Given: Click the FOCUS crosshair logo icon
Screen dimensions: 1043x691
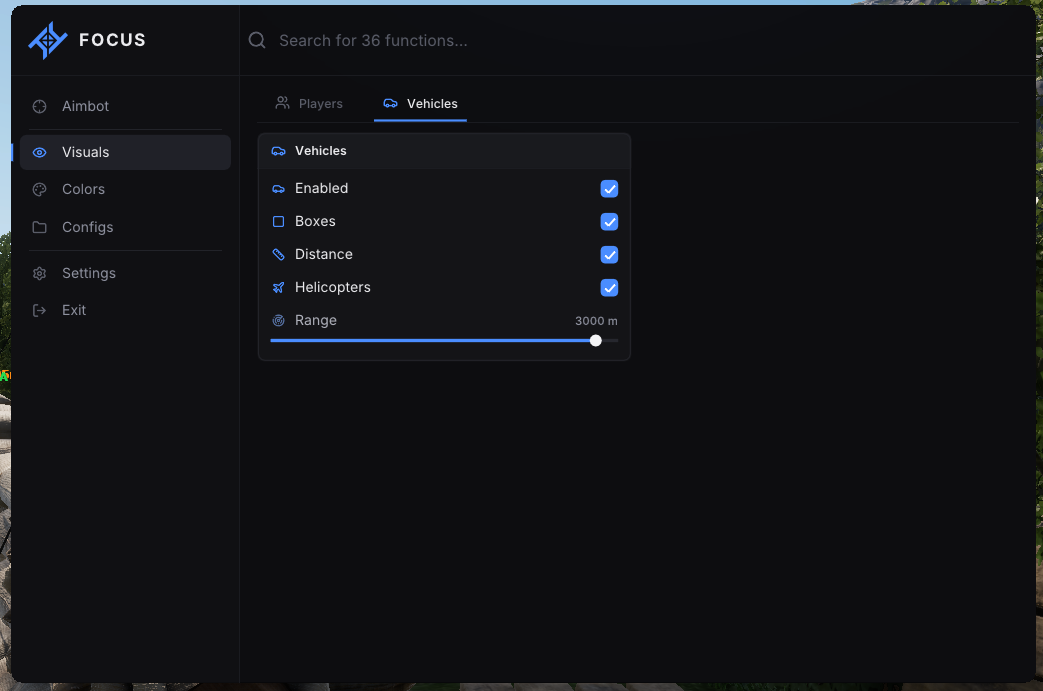Looking at the screenshot, I should point(47,40).
